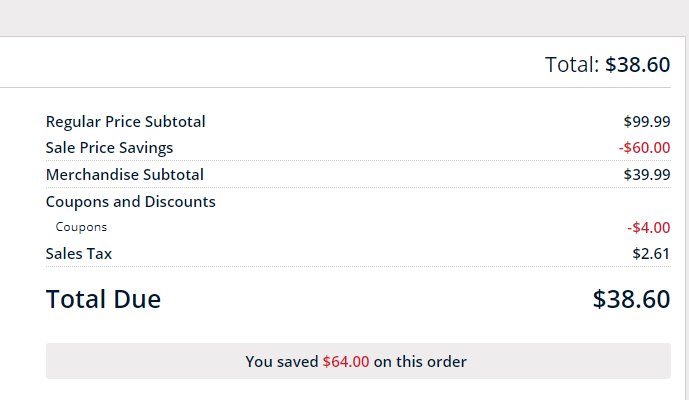
Task: Click the Regular Price Subtotal label
Action: click(126, 122)
